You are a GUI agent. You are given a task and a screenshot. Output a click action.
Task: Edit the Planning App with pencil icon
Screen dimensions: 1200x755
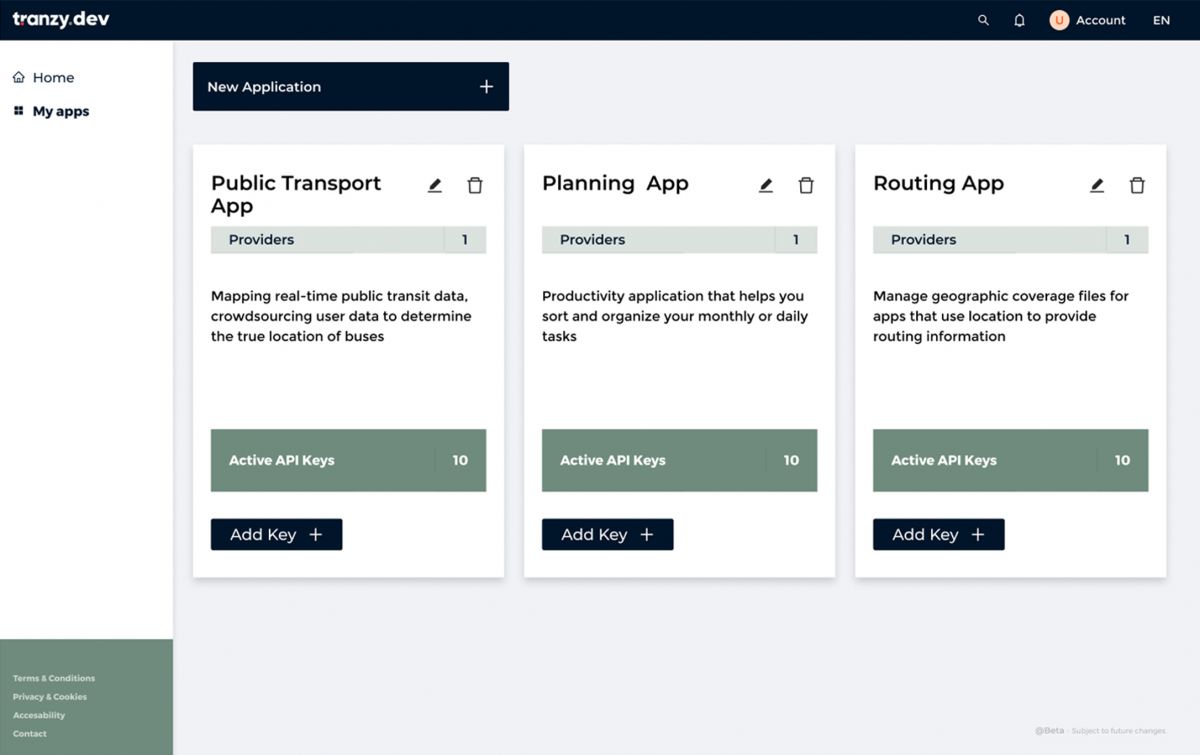pos(766,185)
